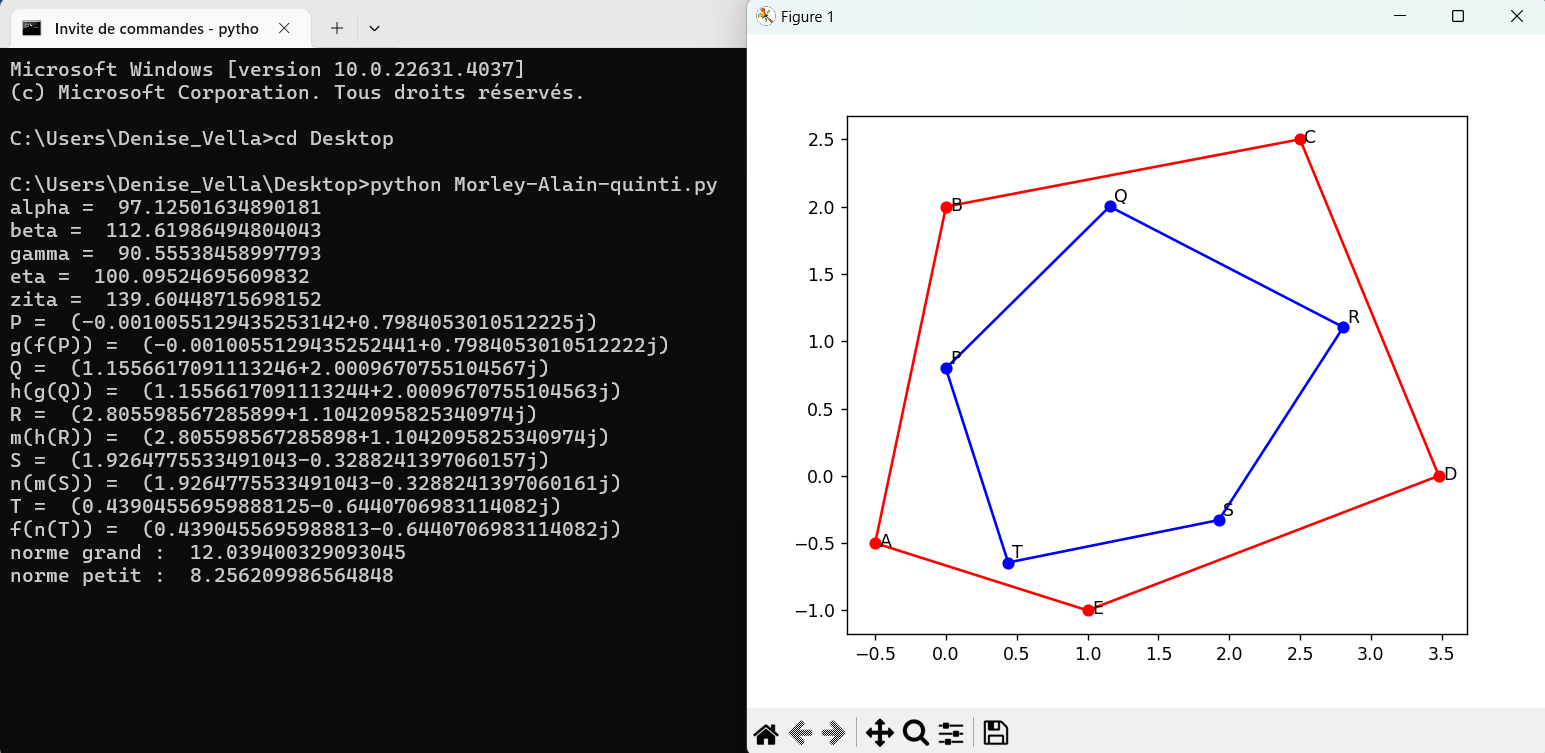This screenshot has width=1545, height=753.
Task: Click the Figure 1 window icon
Action: coord(766,16)
